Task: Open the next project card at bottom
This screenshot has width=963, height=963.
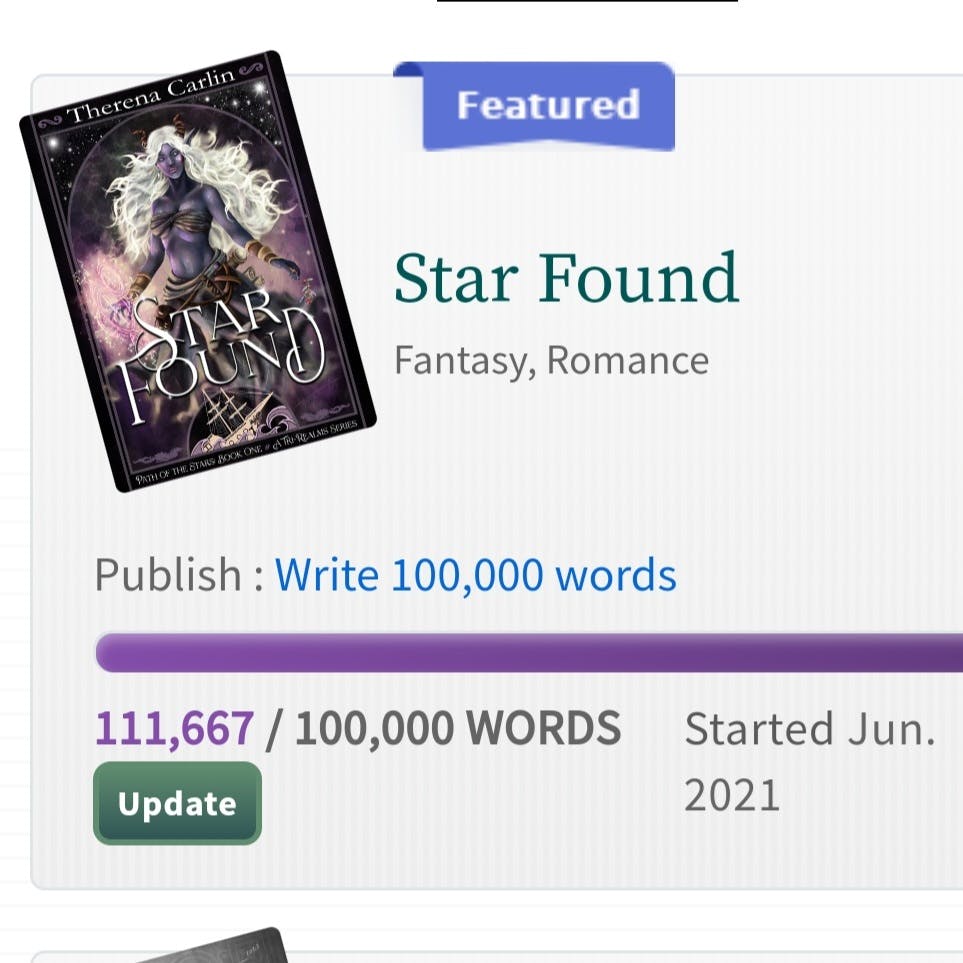Action: click(600, 955)
